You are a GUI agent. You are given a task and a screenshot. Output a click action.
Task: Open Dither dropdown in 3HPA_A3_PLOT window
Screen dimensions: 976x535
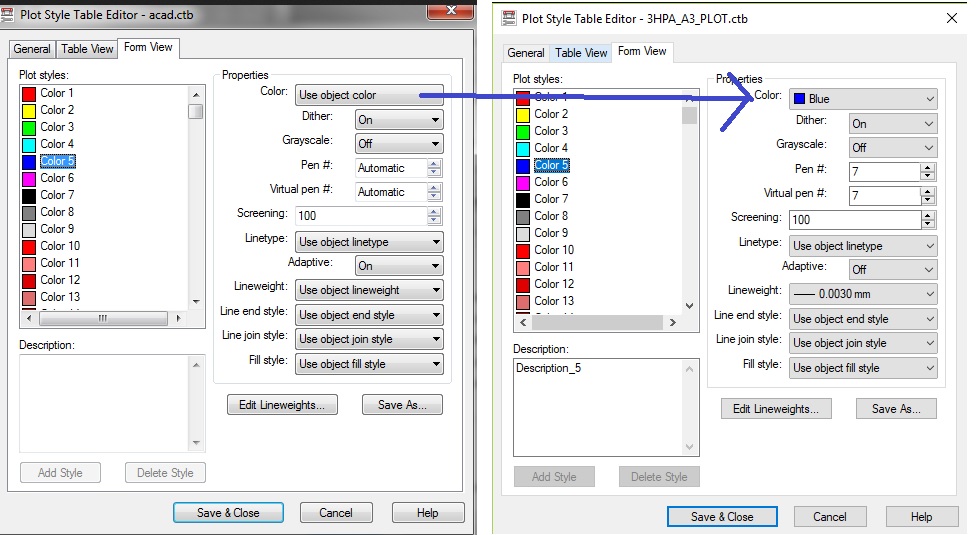click(x=893, y=124)
